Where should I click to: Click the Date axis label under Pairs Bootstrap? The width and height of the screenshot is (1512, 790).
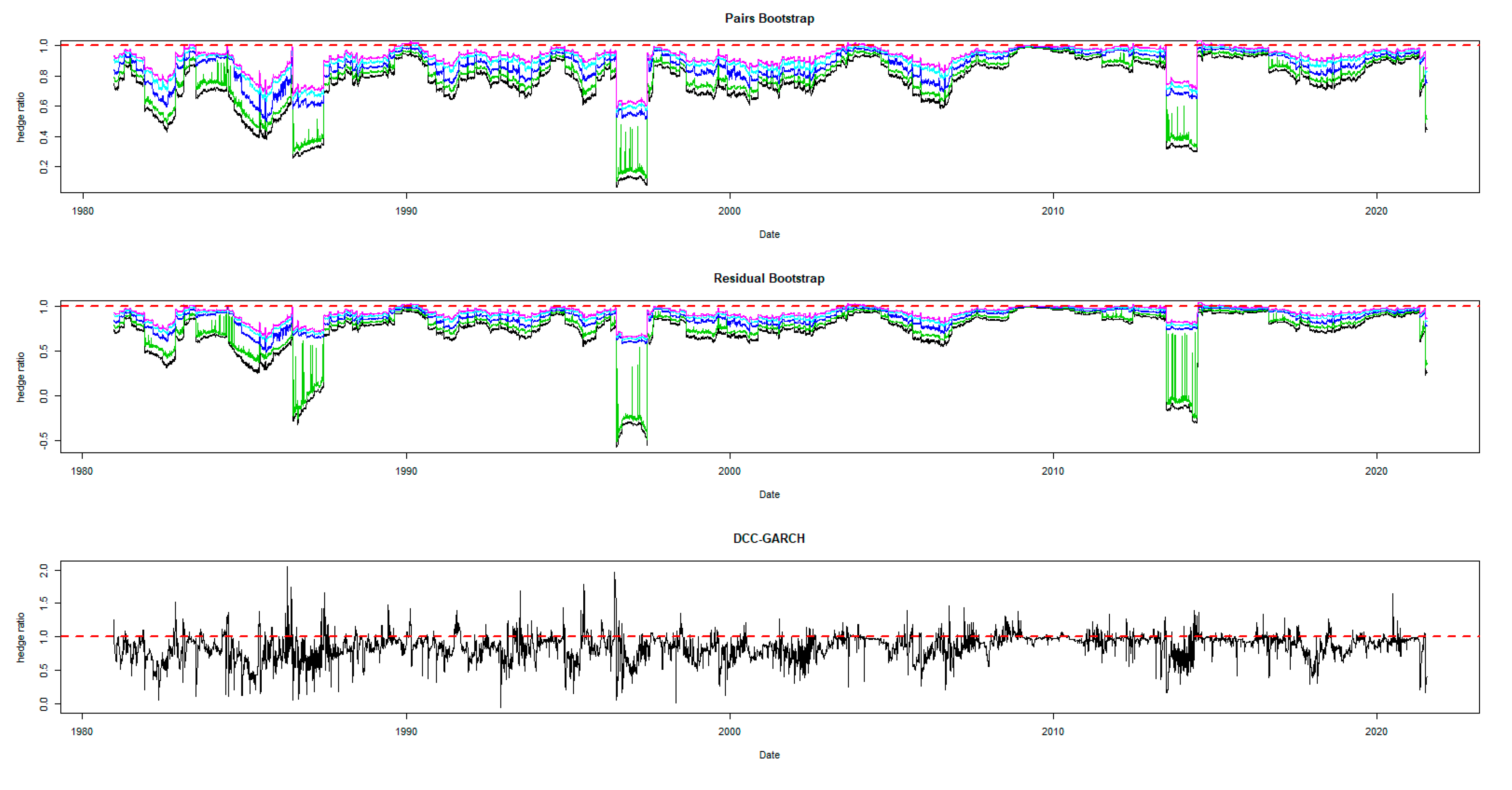tap(769, 234)
